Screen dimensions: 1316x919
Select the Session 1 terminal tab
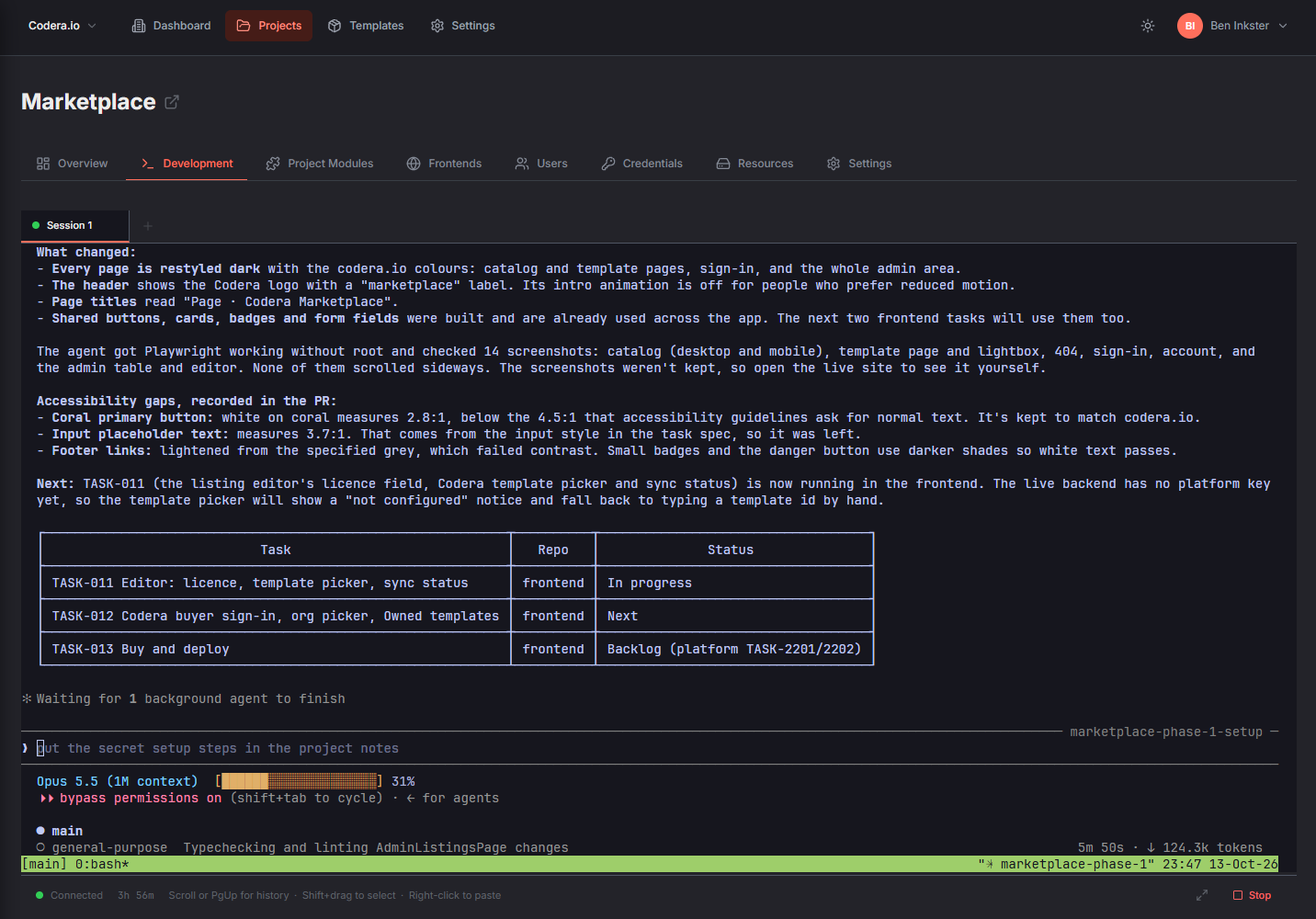74,225
